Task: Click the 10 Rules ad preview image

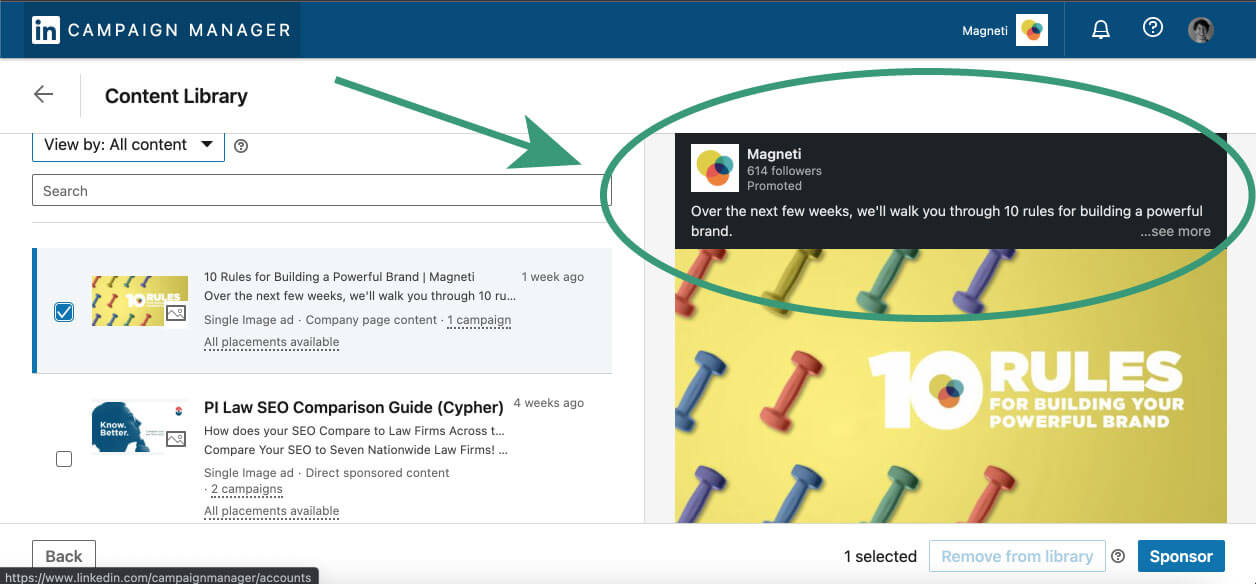Action: 950,385
